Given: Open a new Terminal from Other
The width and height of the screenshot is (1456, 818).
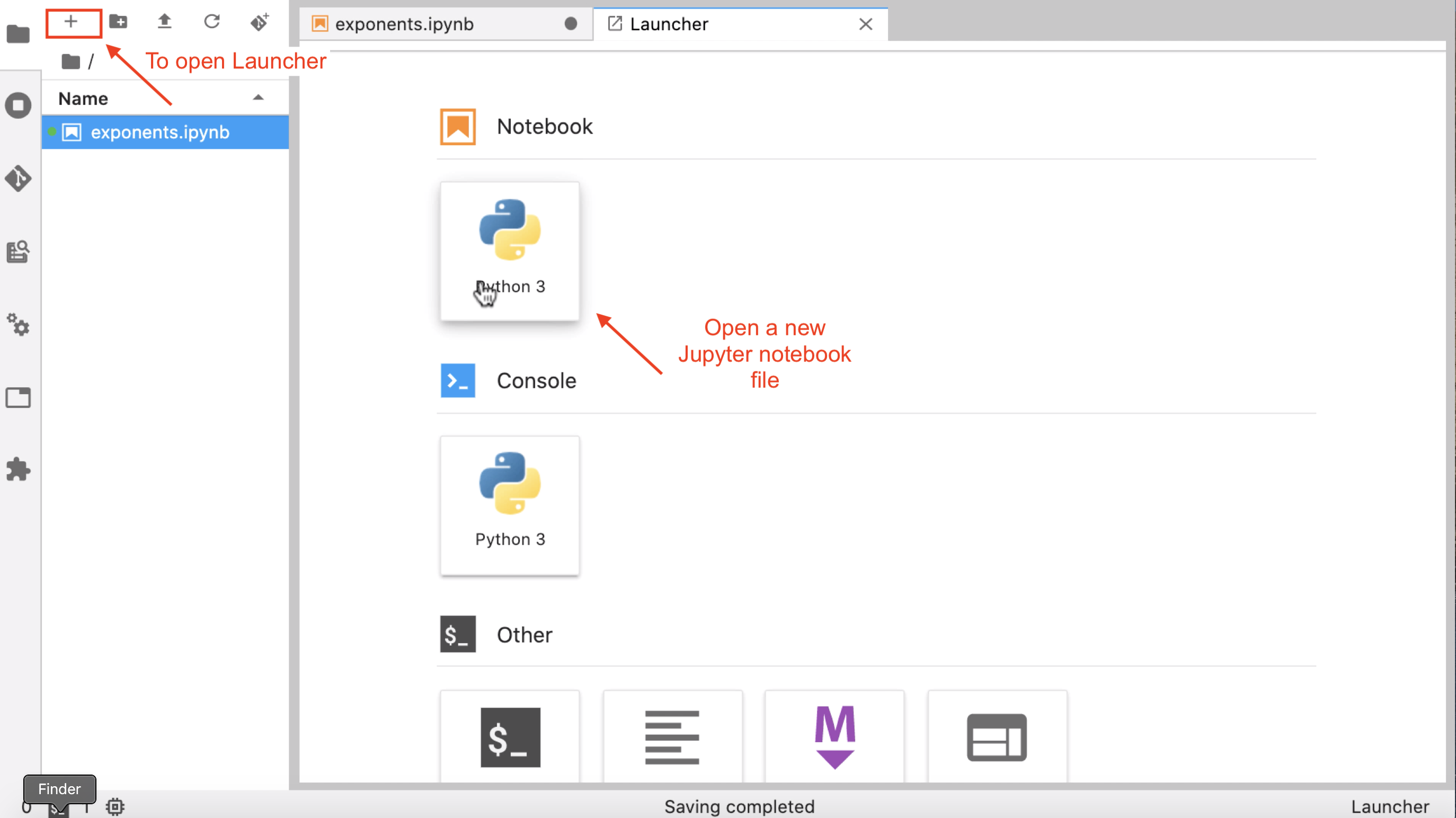Looking at the screenshot, I should [x=510, y=736].
